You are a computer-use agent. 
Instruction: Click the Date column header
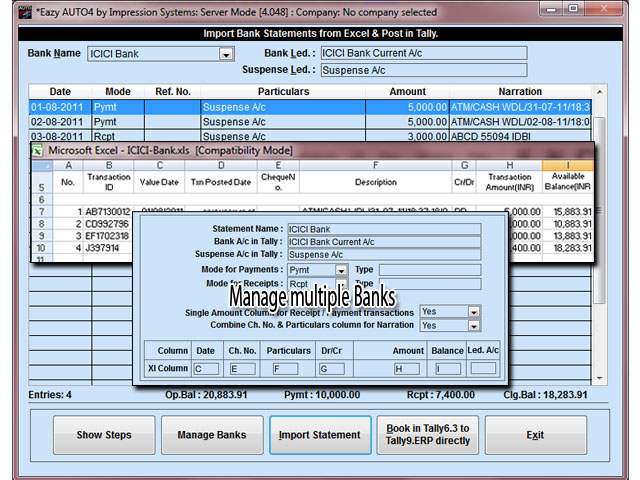tap(60, 92)
